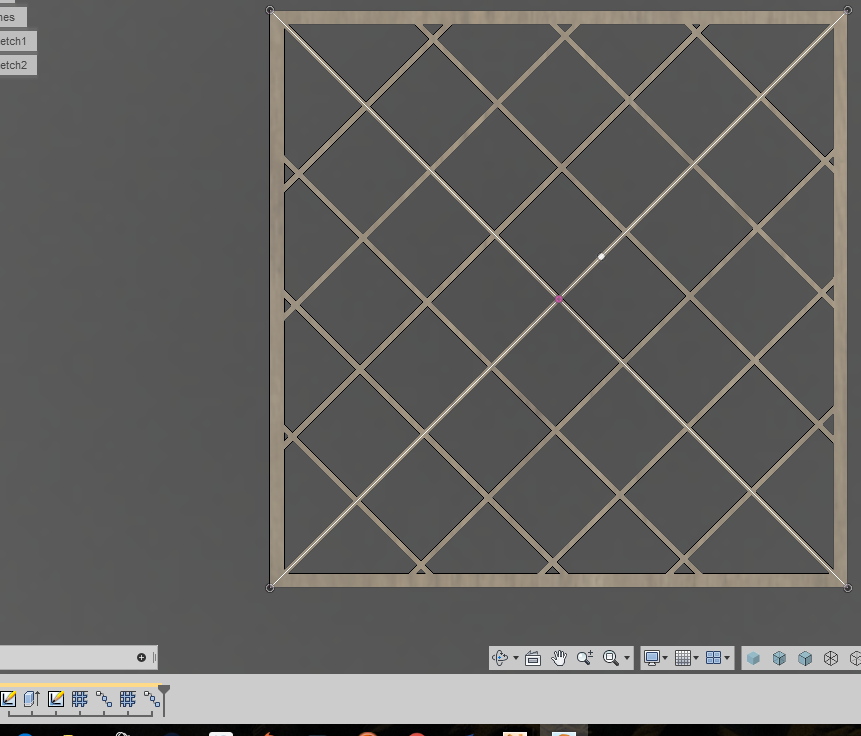Click the second grid pattern icon
861x736 pixels.
tap(127, 699)
